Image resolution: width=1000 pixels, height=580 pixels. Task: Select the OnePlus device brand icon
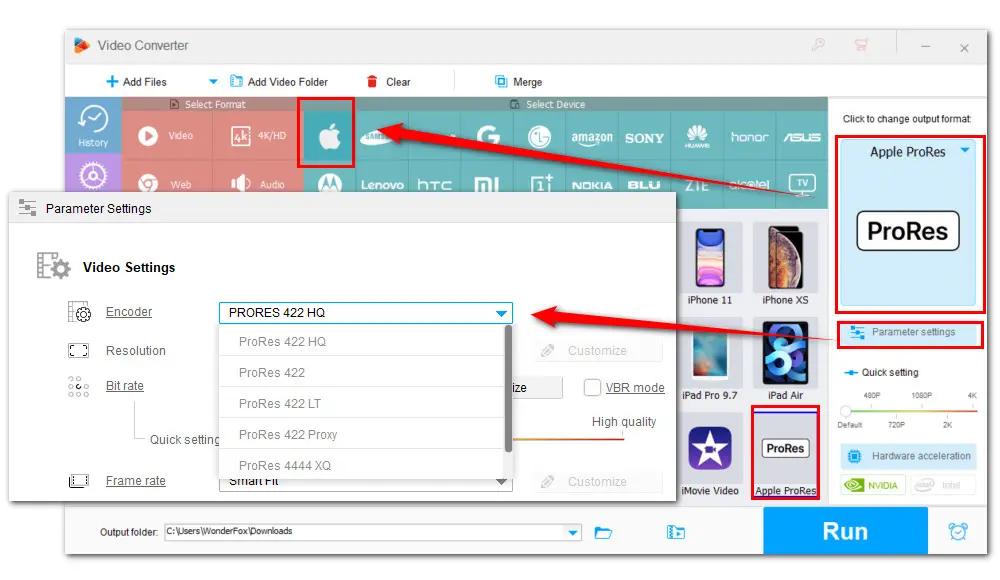(541, 184)
